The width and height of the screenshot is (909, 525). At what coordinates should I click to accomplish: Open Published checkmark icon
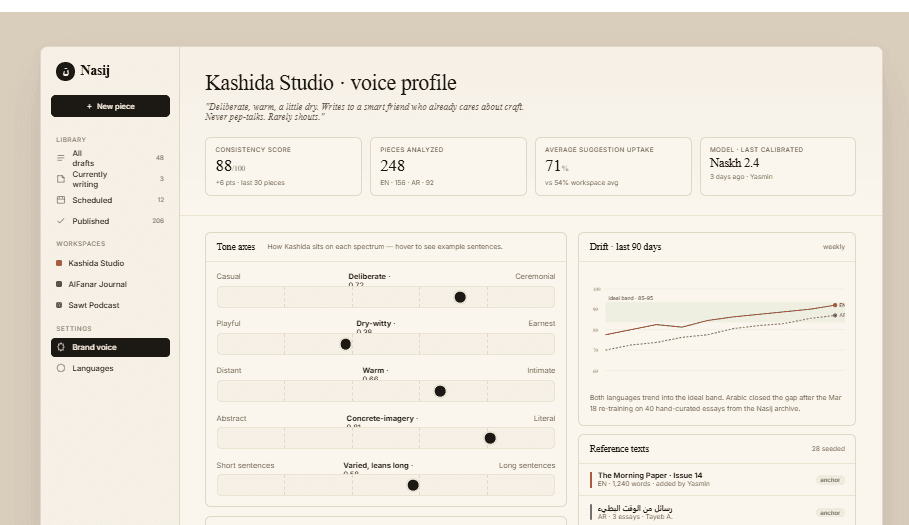pos(60,221)
